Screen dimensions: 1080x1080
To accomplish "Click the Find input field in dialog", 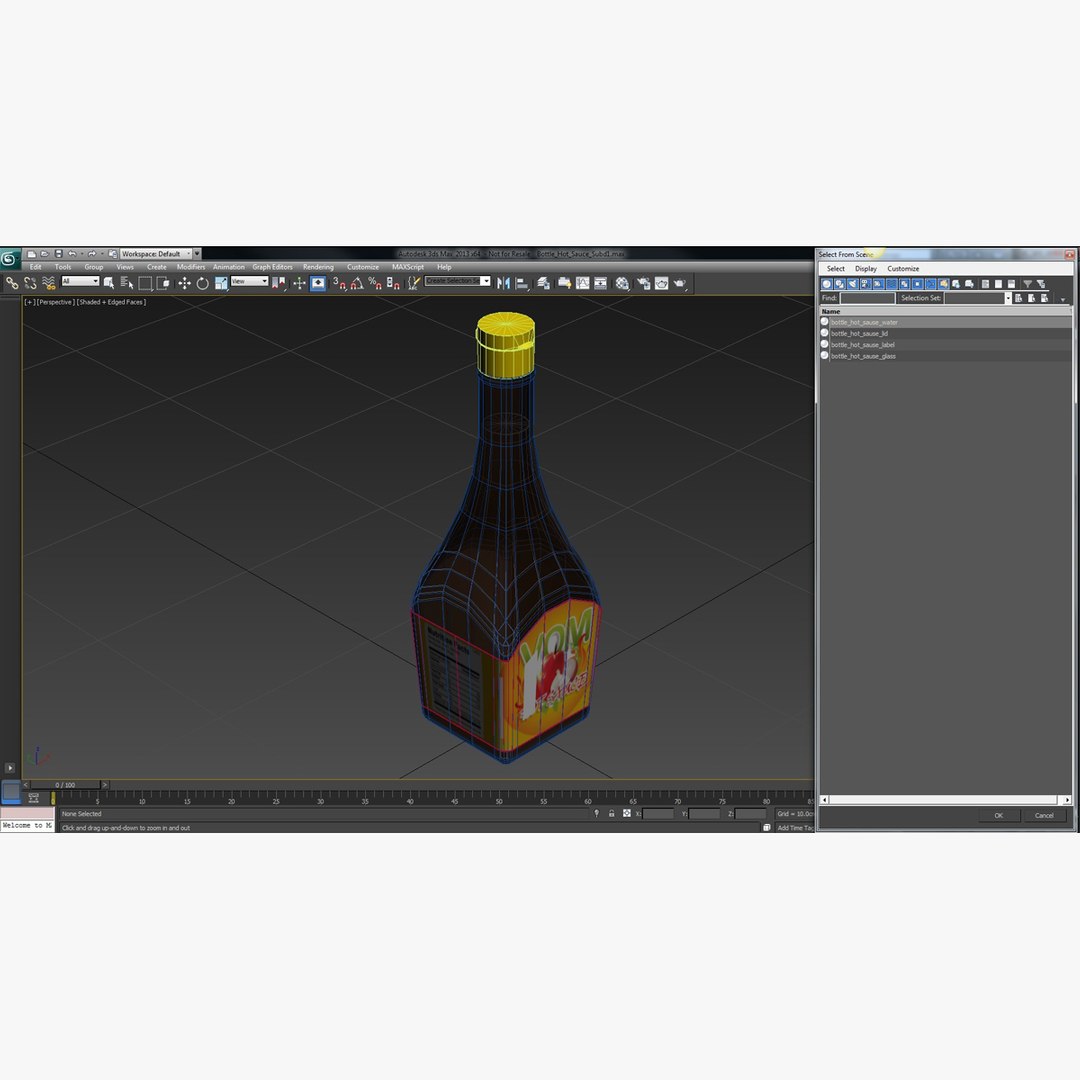I will click(x=867, y=298).
